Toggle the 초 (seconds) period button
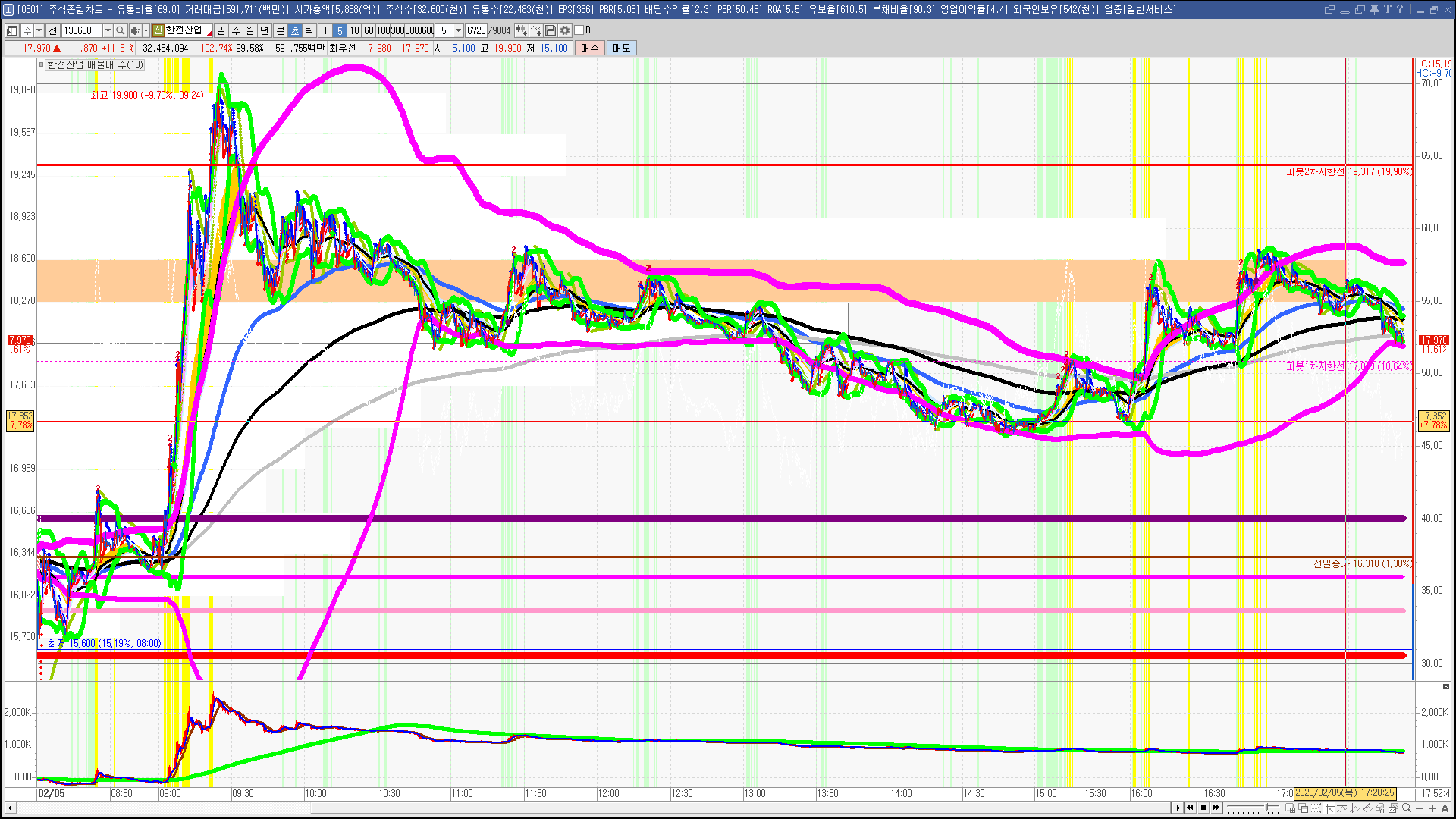This screenshot has width=1456, height=819. pos(295,30)
